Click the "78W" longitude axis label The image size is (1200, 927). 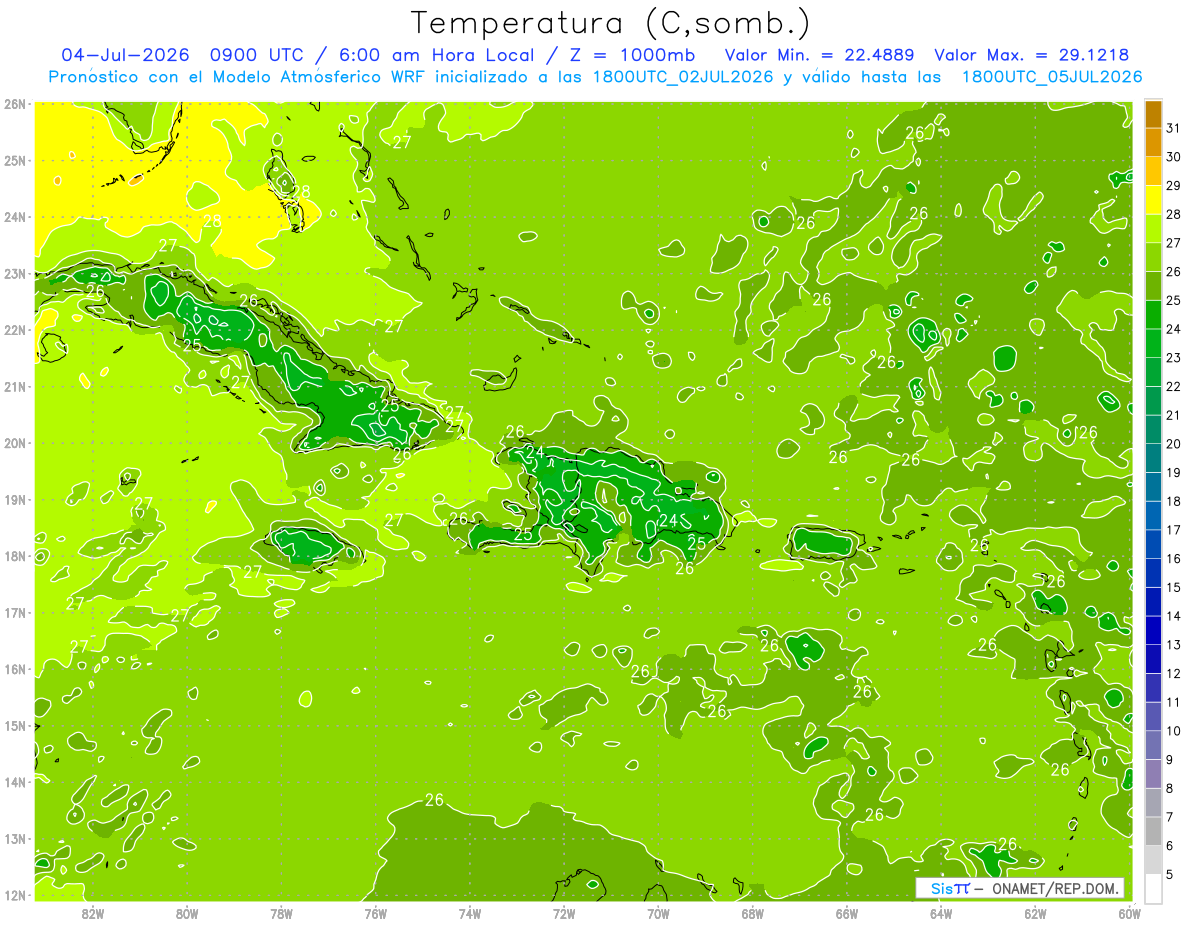[281, 914]
